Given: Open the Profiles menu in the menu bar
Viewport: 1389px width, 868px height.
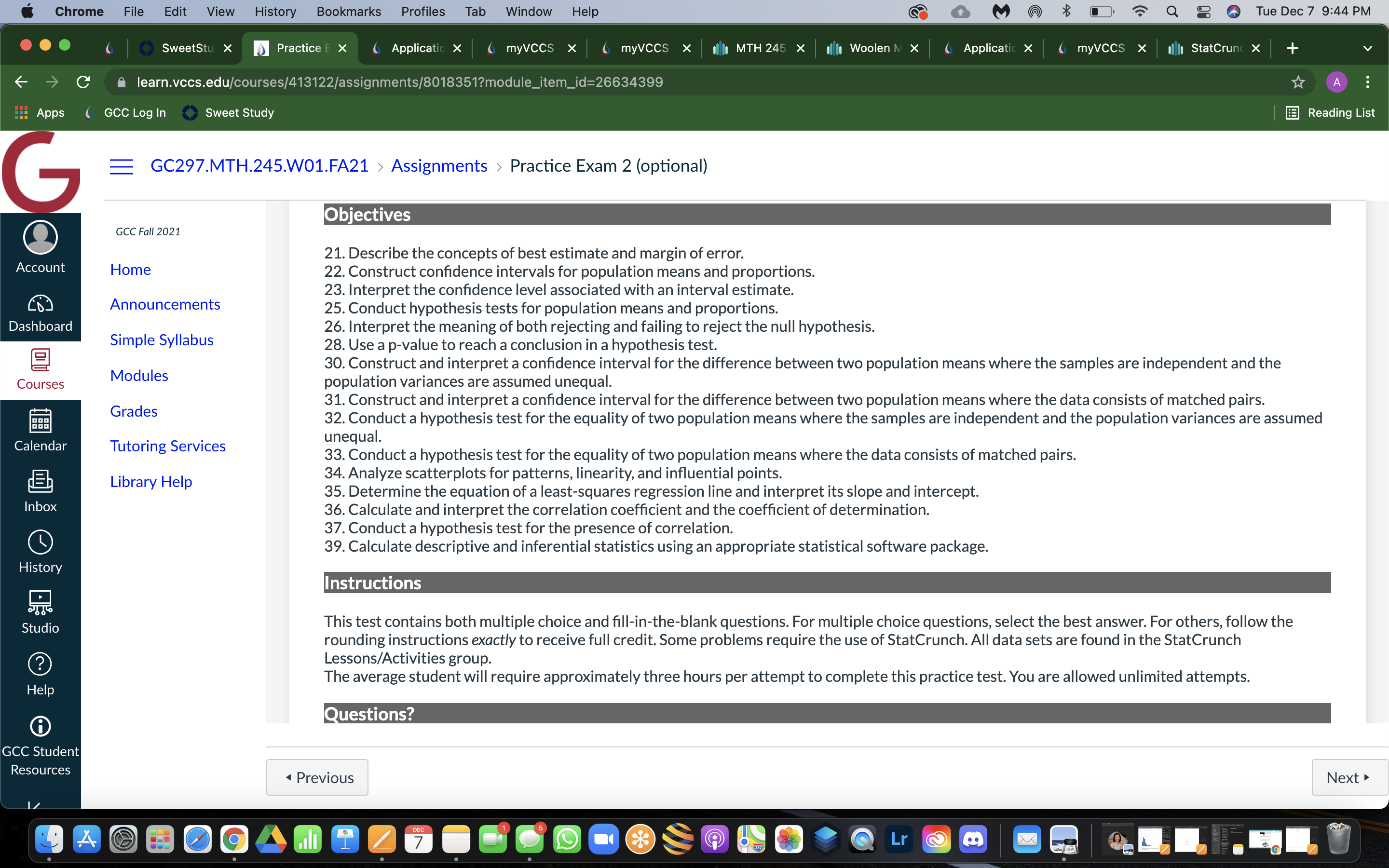Looking at the screenshot, I should coord(423,12).
